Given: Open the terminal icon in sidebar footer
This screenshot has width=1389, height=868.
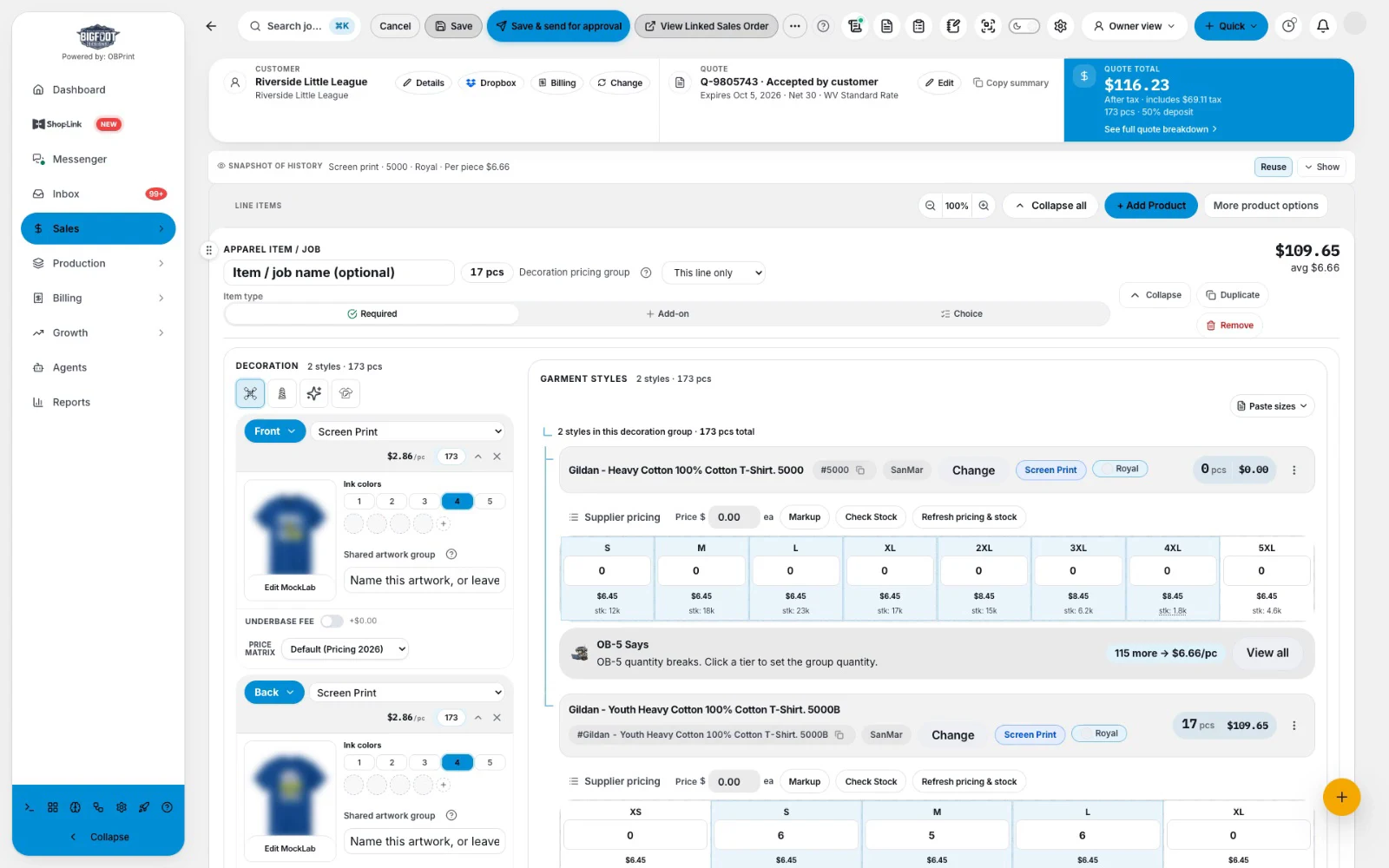Looking at the screenshot, I should [30, 807].
